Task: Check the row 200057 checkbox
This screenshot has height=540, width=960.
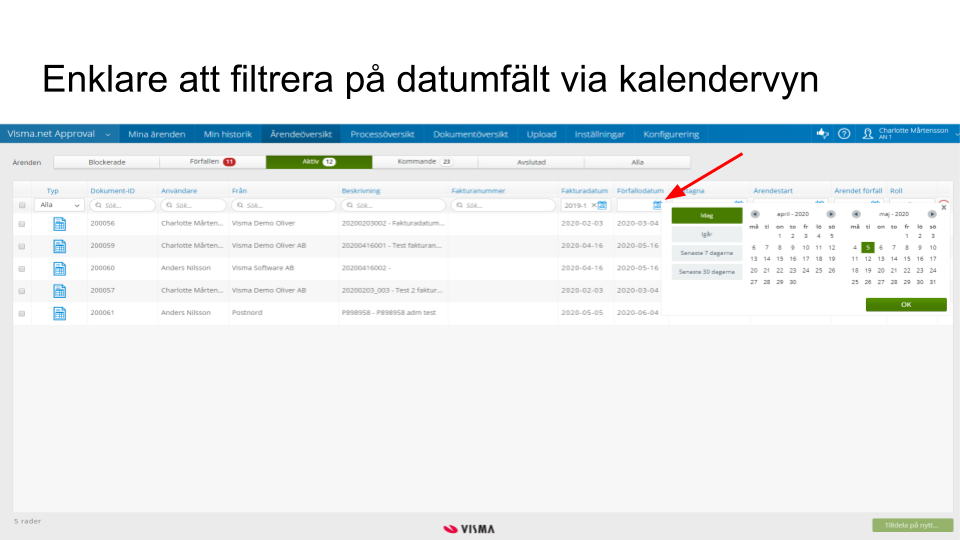Action: 22,291
